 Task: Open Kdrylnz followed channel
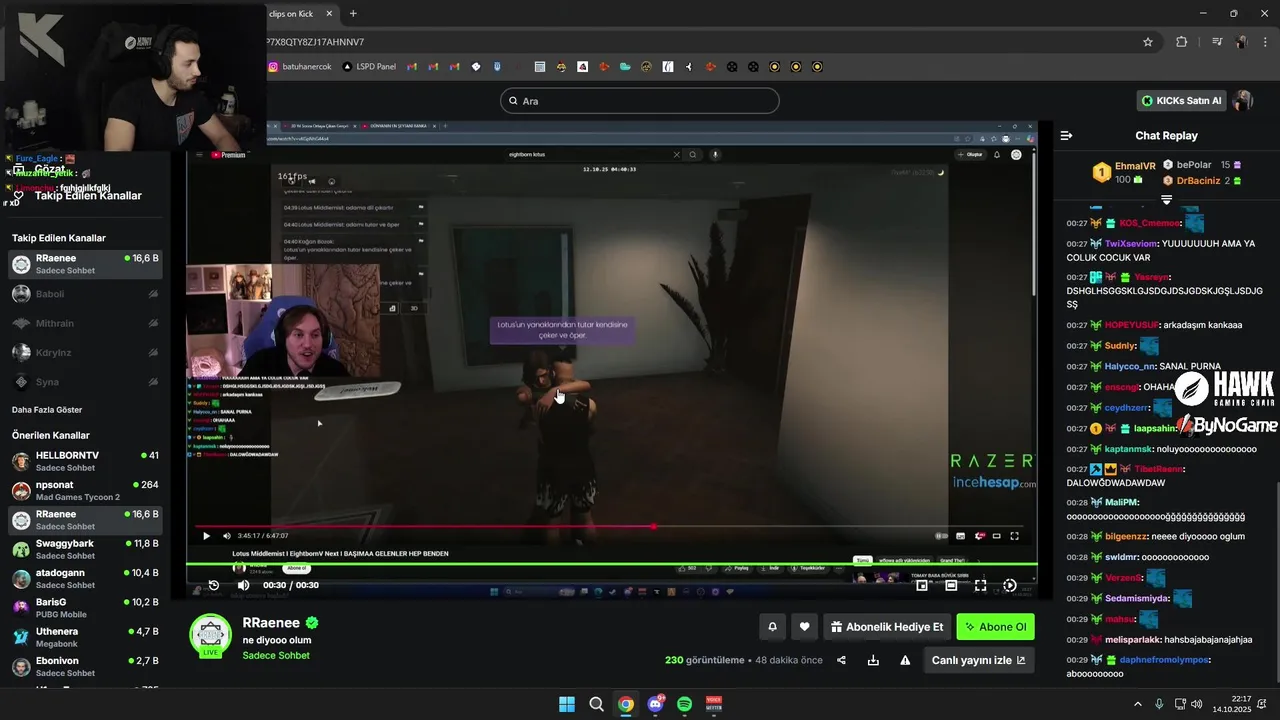point(85,352)
